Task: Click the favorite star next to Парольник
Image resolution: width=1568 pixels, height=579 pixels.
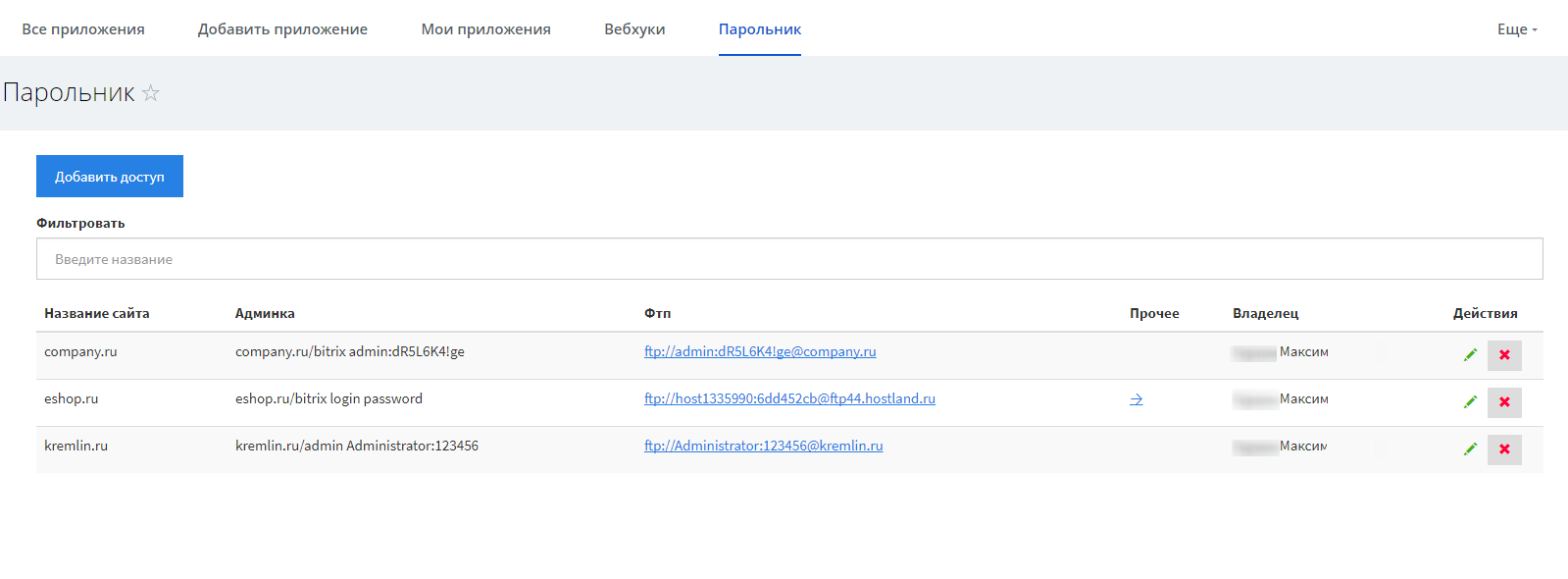Action: coord(150,93)
